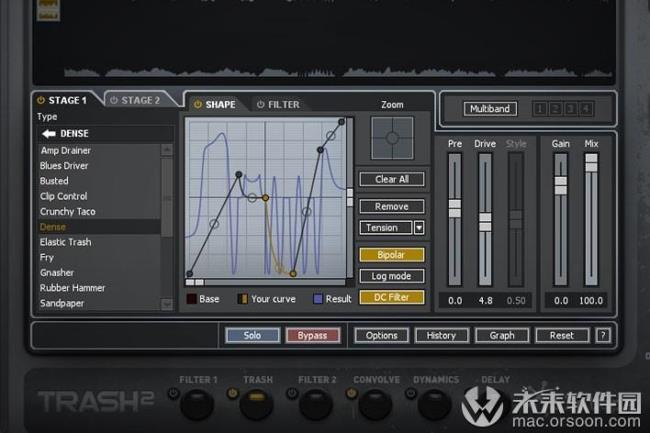Select the CONVOLVE module knob
Image resolution: width=650 pixels, height=433 pixels.
click(376, 405)
